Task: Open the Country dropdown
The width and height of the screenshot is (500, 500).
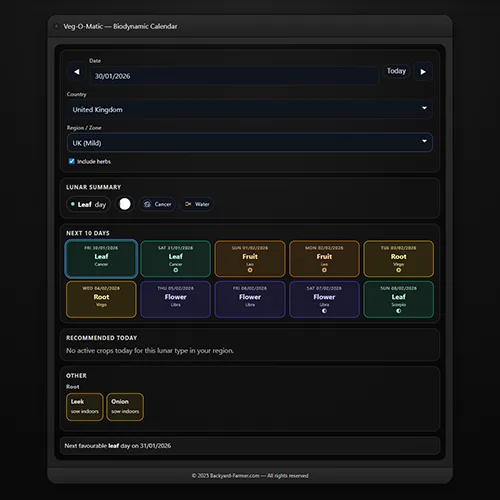Action: click(250, 109)
